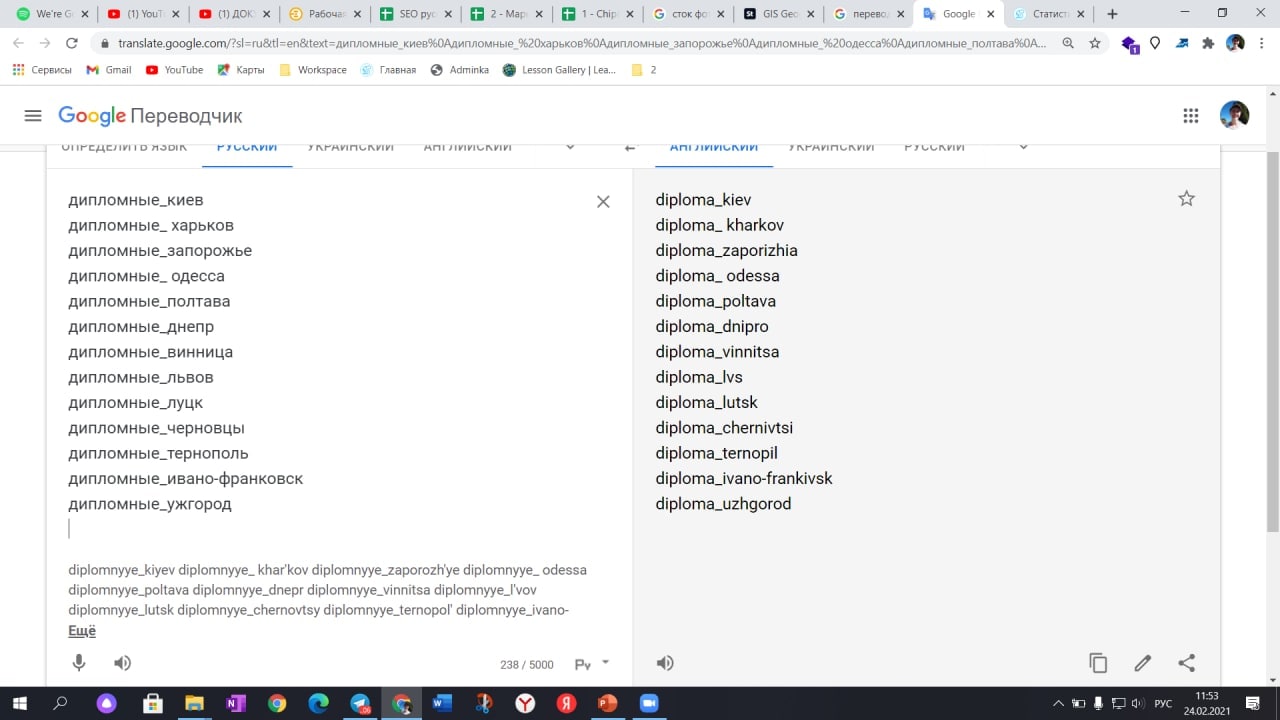This screenshot has height=720, width=1280.
Task: Open the YouTube bookmark
Action: 174,70
